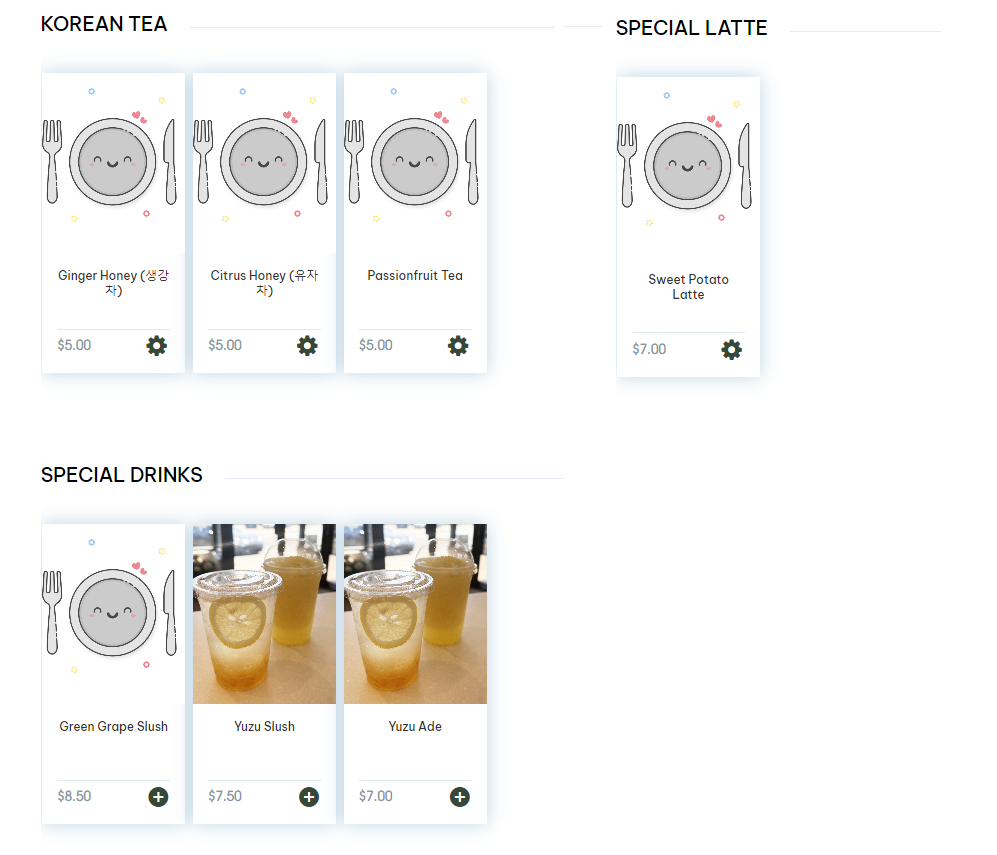Click the $7.50 price on Yuzu Slush

pos(225,797)
